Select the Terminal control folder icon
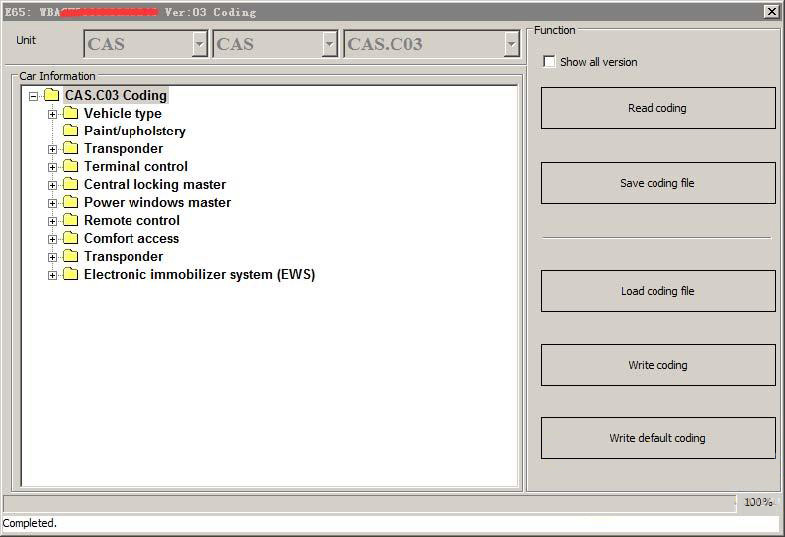785x537 pixels. [70, 167]
